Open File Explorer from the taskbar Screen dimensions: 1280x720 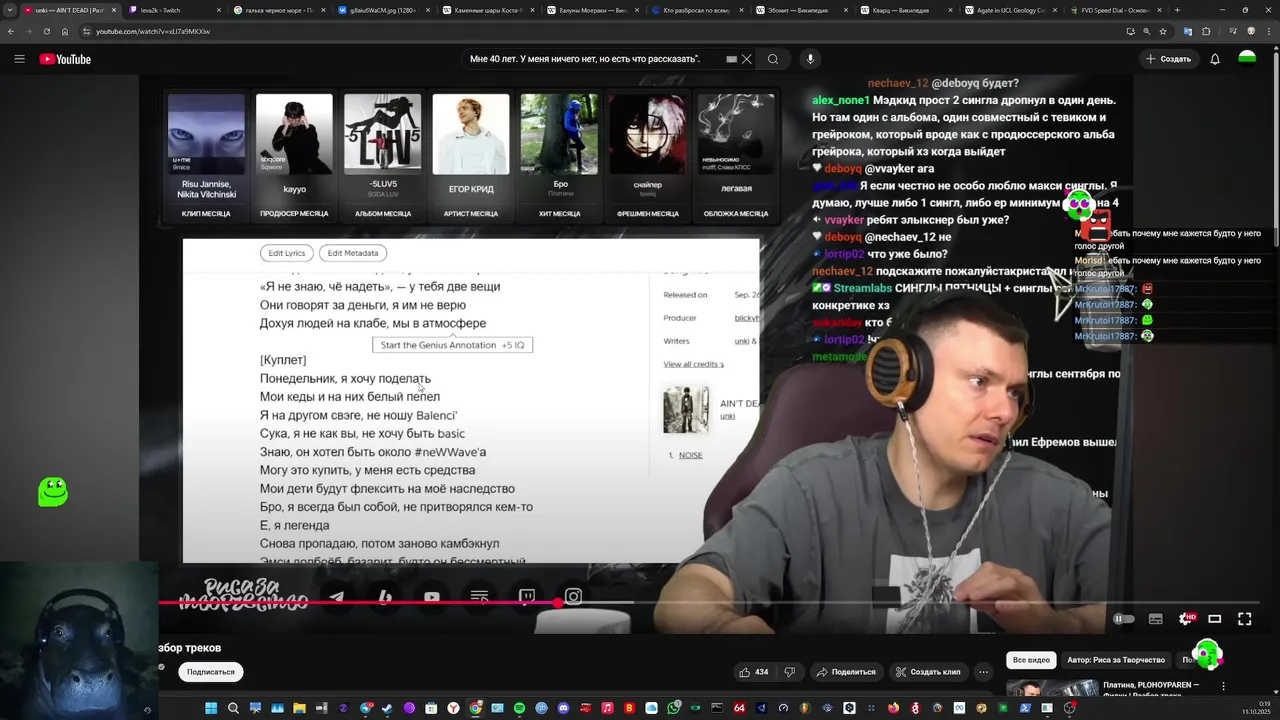point(299,708)
